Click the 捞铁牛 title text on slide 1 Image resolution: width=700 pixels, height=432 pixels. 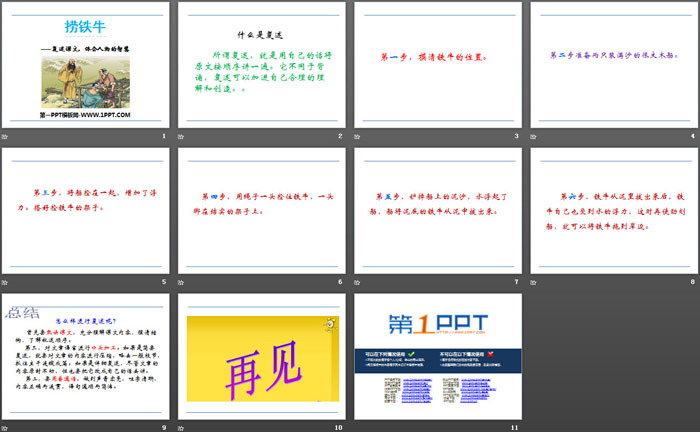pyautogui.click(x=85, y=27)
